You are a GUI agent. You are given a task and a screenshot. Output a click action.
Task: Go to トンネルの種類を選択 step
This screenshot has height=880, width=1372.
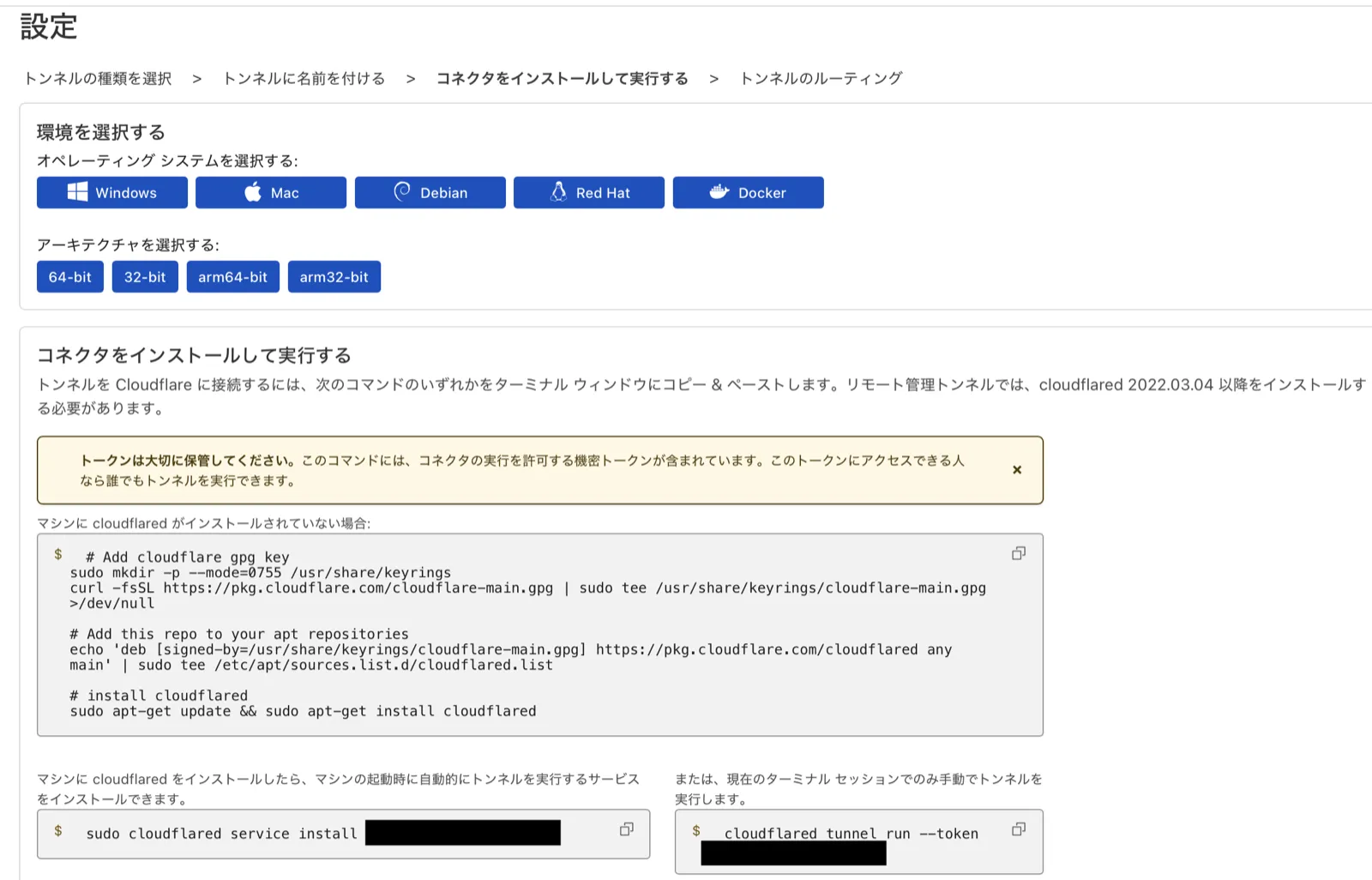tap(97, 78)
